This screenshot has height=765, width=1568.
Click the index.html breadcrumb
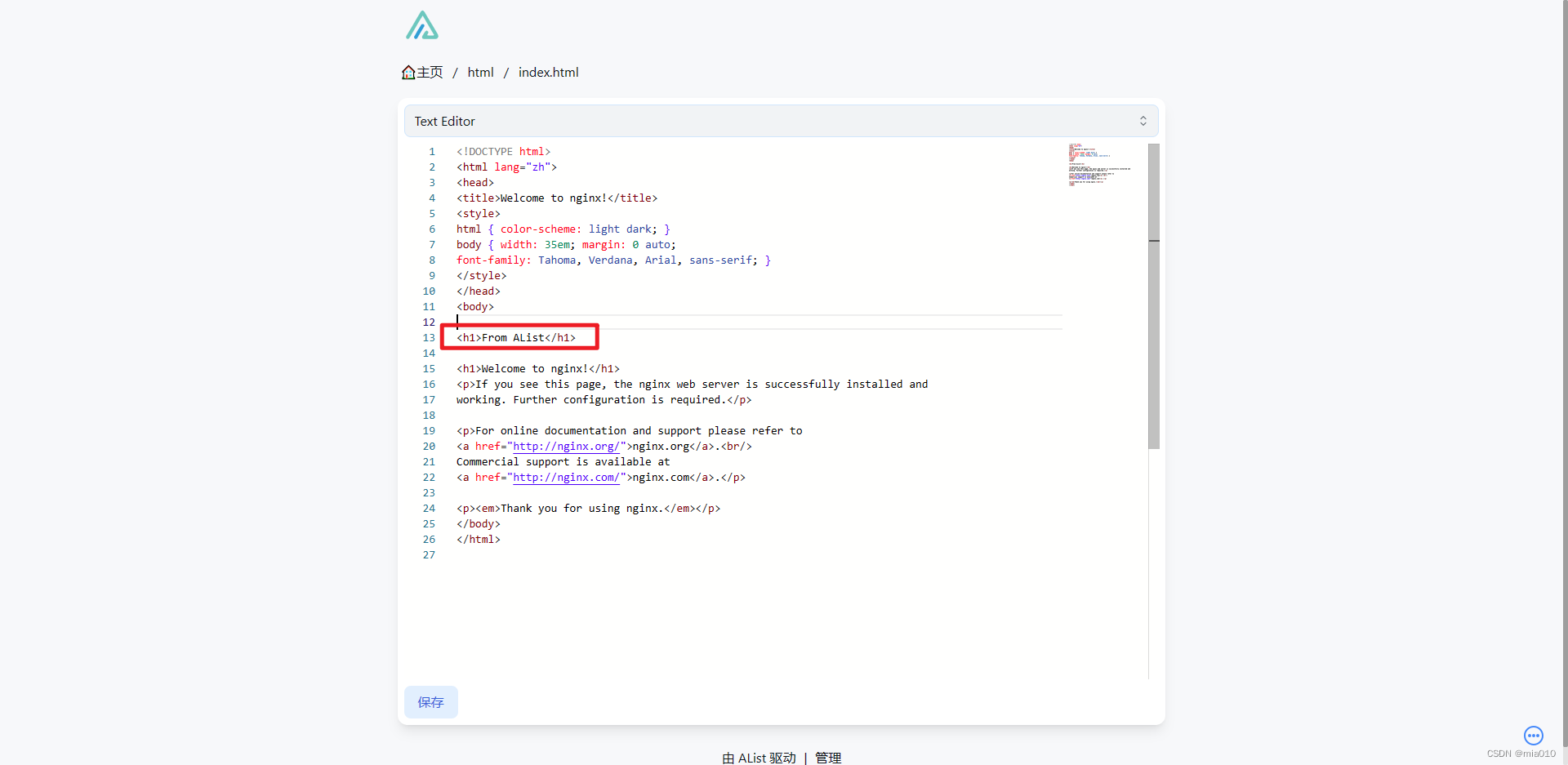tap(548, 73)
